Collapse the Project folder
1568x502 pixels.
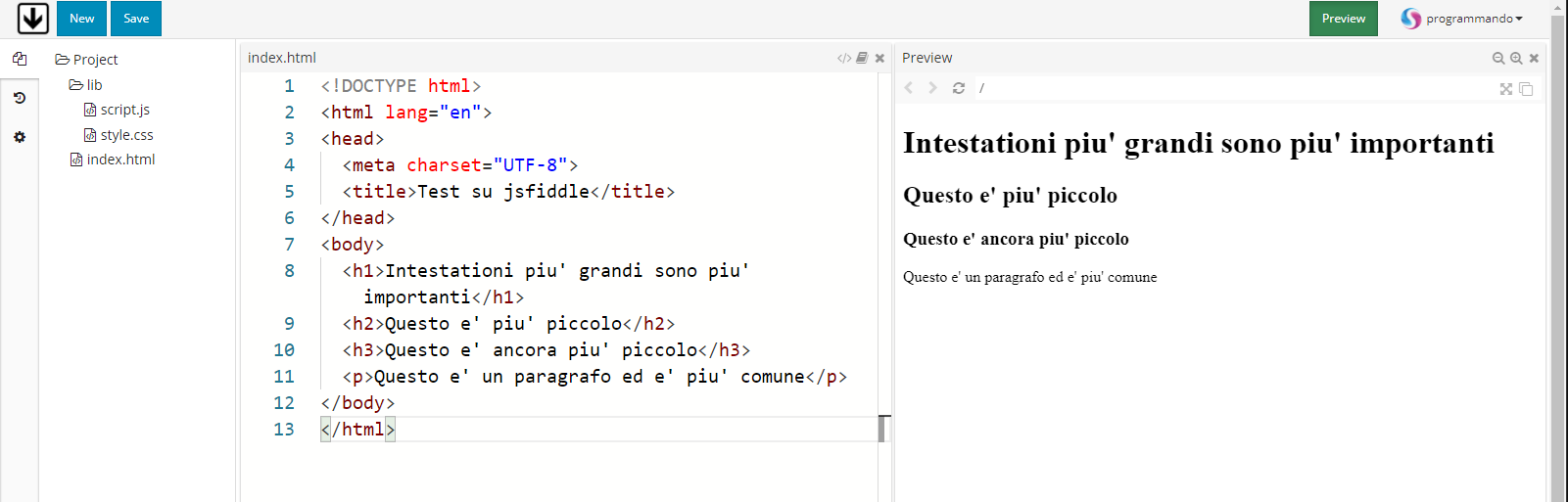(x=86, y=60)
